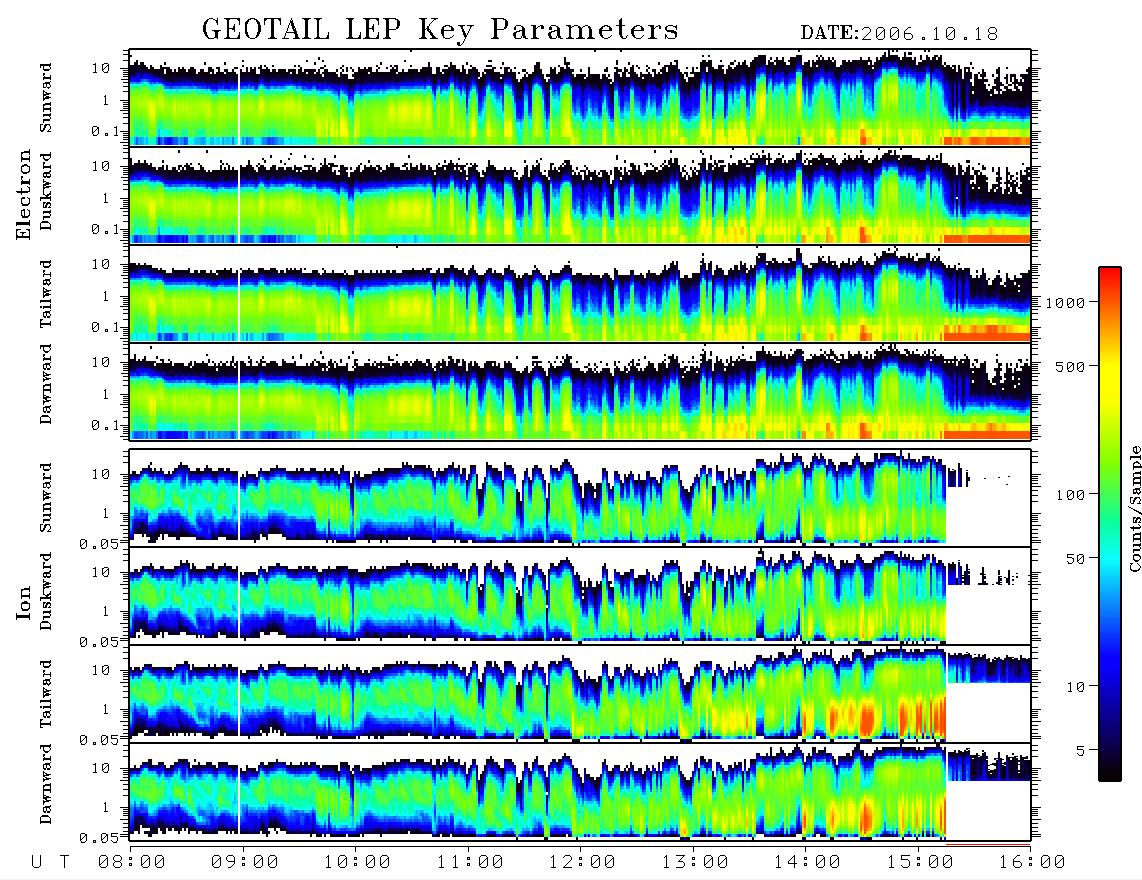Click the '10:00' time tick label

(x=358, y=862)
